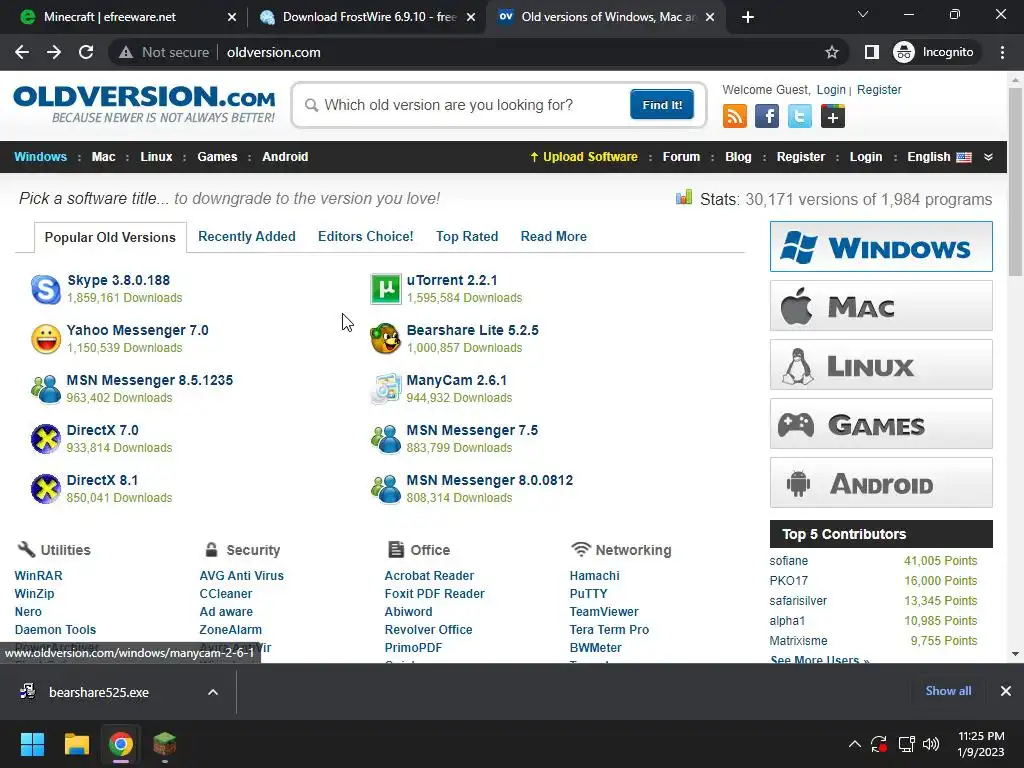Viewport: 1024px width, 768px height.
Task: Open the Android menu item
Action: (x=285, y=157)
